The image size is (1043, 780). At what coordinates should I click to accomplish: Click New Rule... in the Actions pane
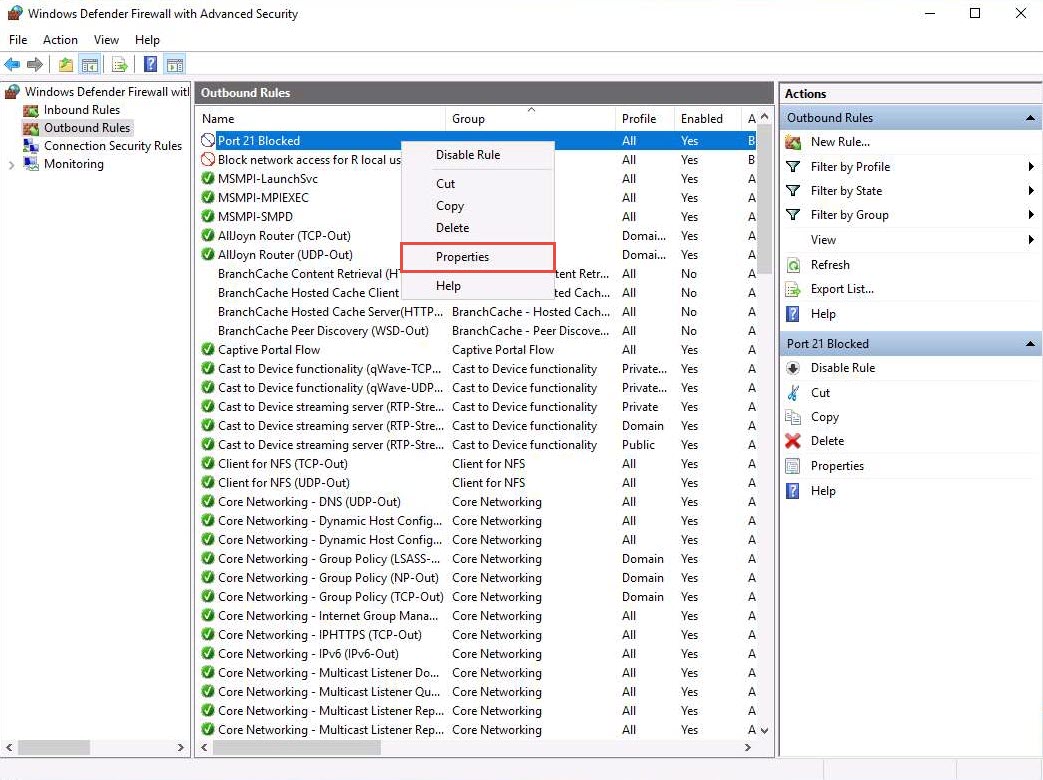840,142
